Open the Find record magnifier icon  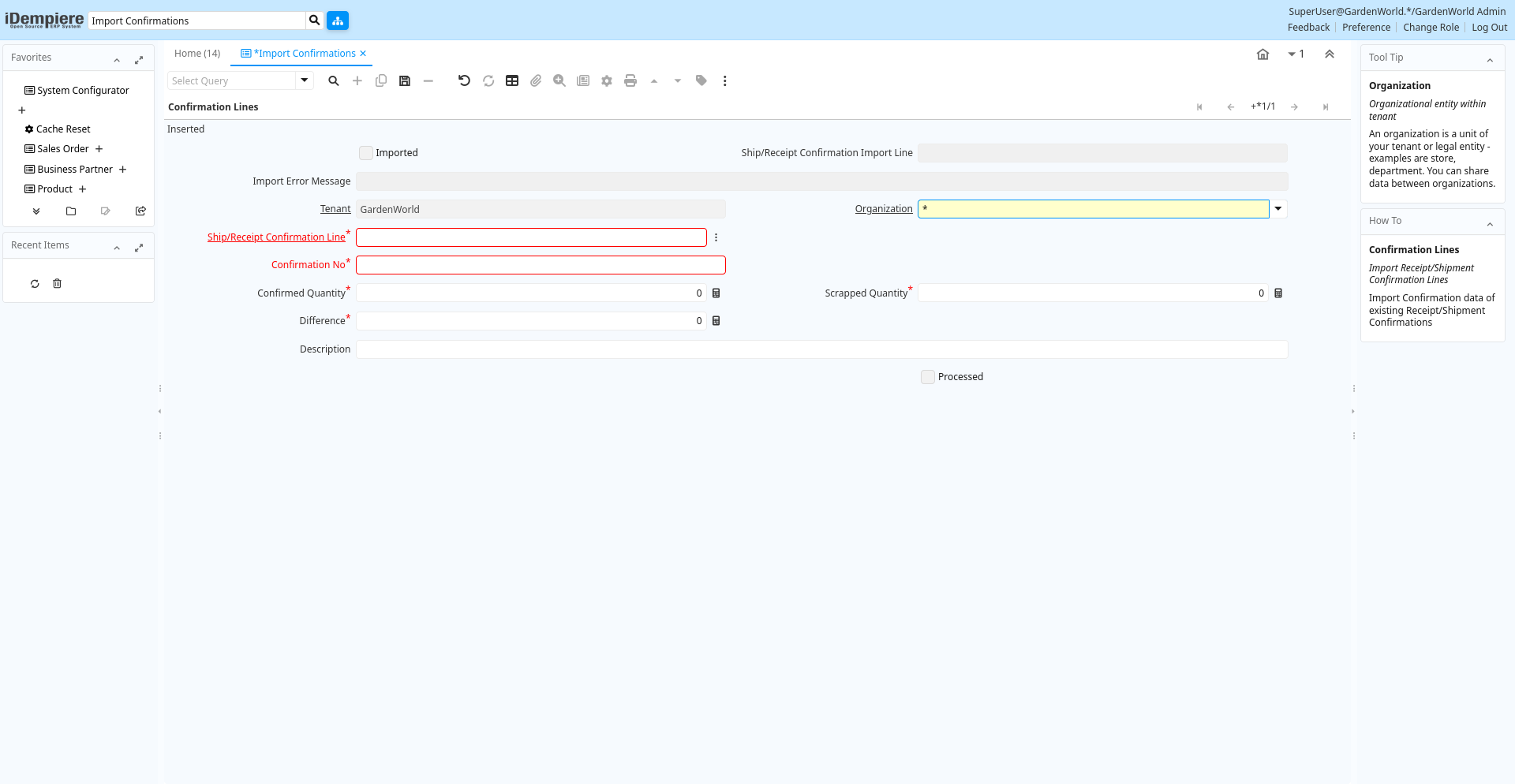[x=334, y=80]
